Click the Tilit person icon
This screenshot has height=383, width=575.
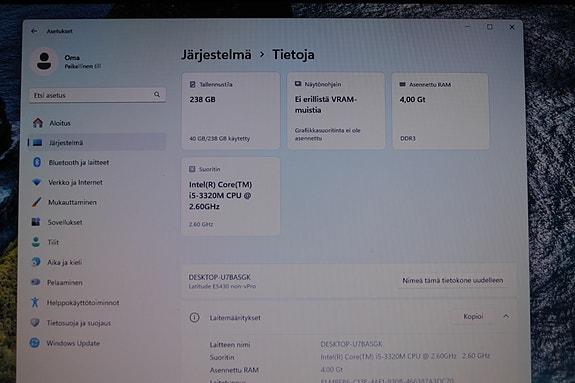point(36,242)
